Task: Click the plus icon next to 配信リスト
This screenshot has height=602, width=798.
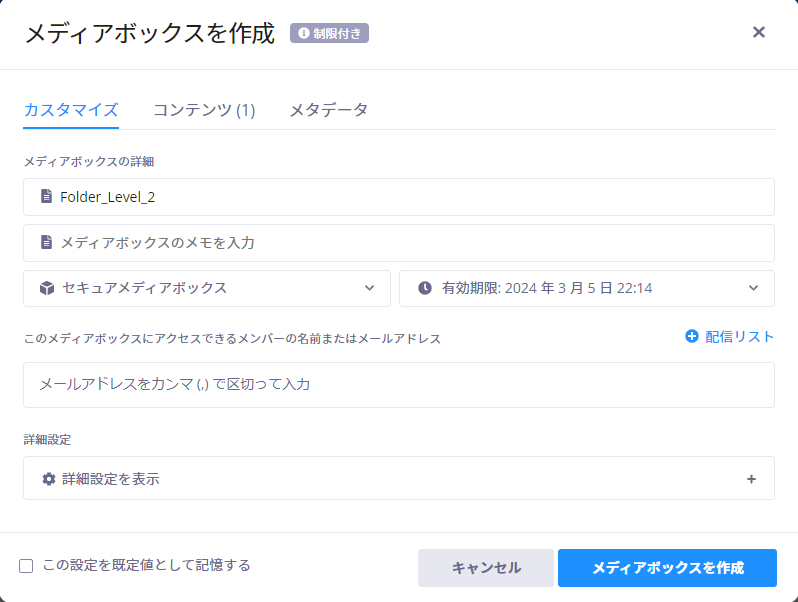Action: click(x=692, y=336)
